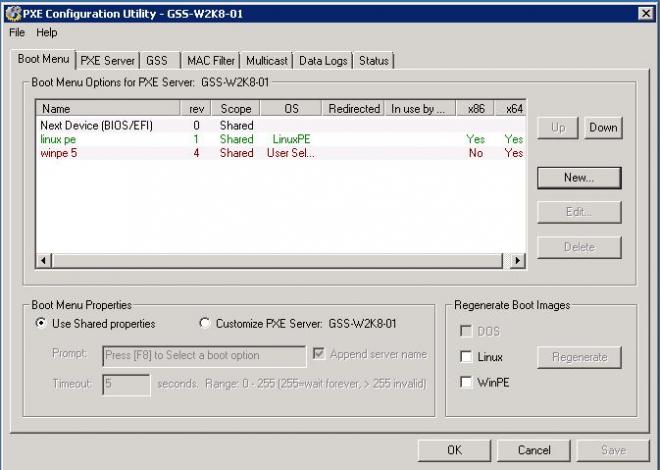Click the 'No' x86 value for winpe 5

pyautogui.click(x=476, y=153)
